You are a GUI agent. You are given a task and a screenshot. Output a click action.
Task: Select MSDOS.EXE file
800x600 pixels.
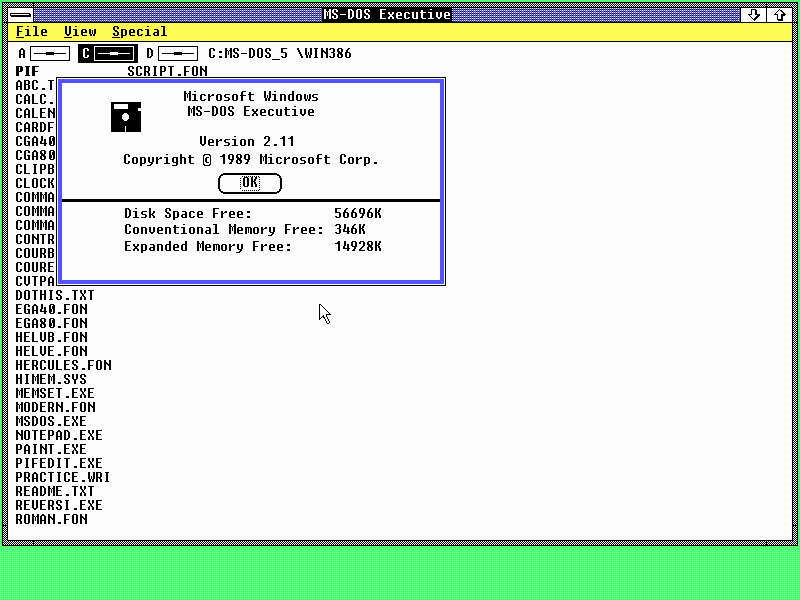[x=51, y=421]
